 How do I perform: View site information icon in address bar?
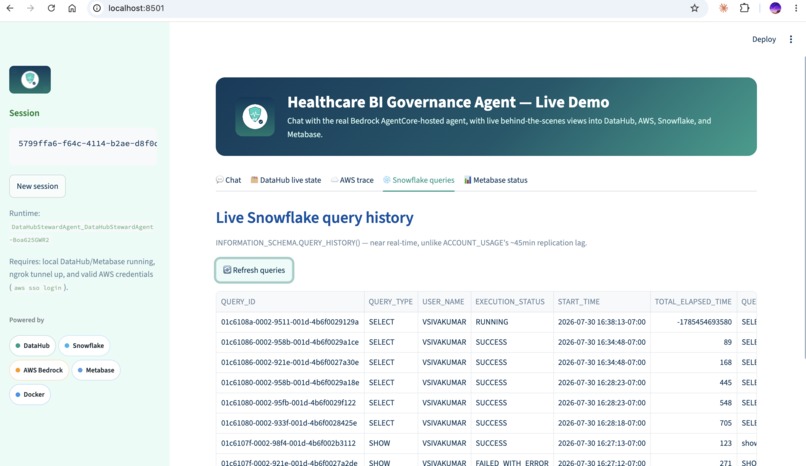click(x=97, y=8)
